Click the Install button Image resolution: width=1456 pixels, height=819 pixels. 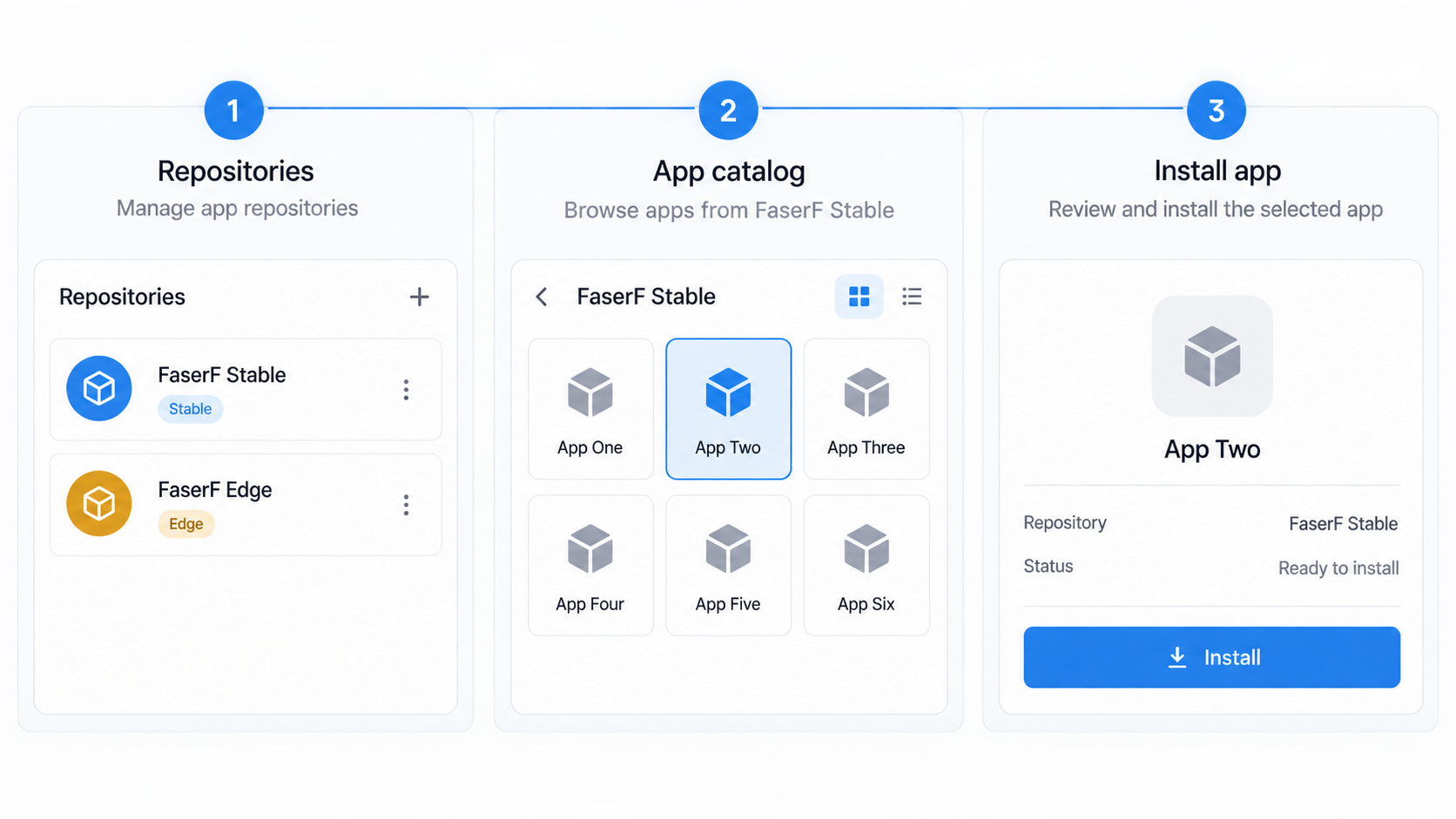[1211, 657]
